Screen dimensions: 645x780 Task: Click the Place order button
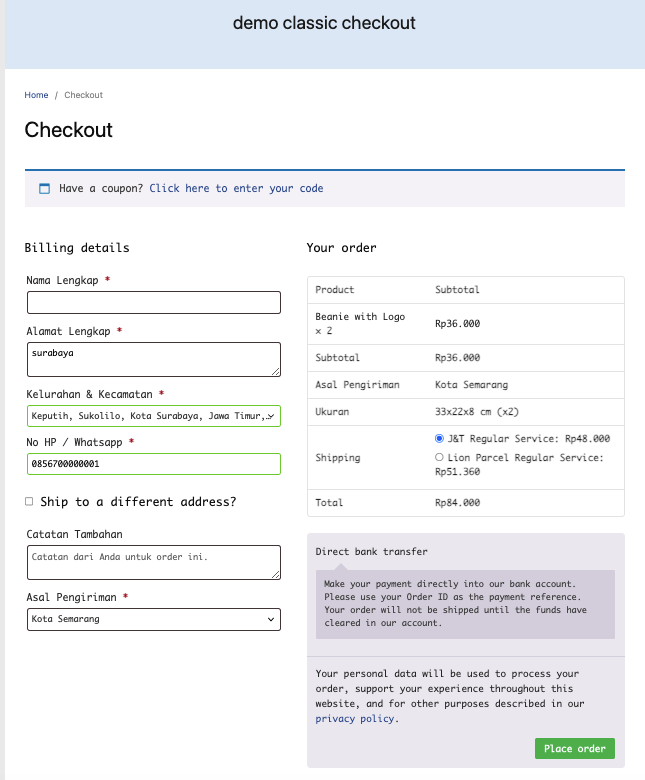(575, 749)
